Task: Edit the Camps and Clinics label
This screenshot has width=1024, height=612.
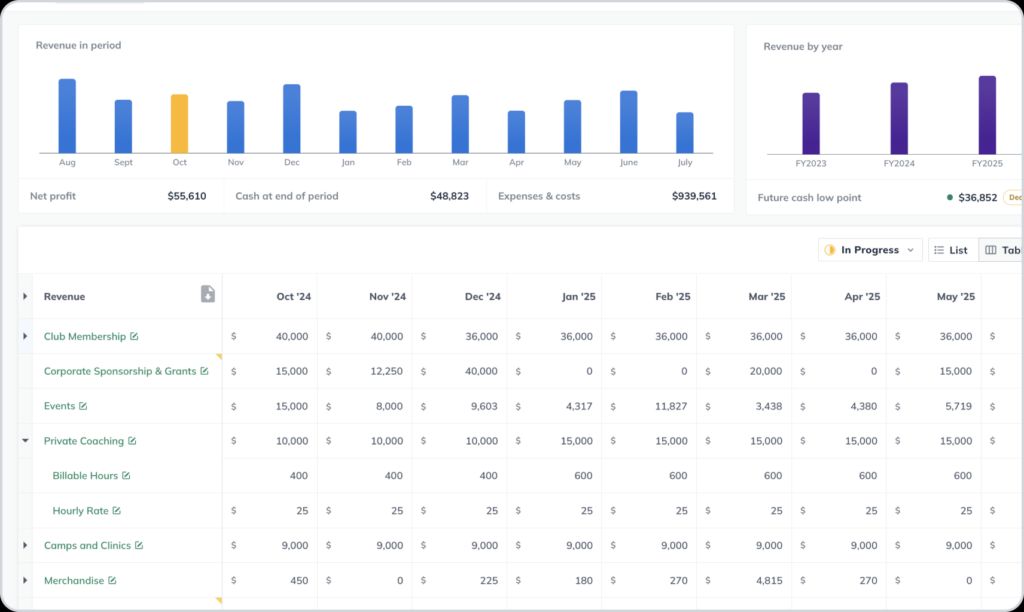Action: coord(141,546)
